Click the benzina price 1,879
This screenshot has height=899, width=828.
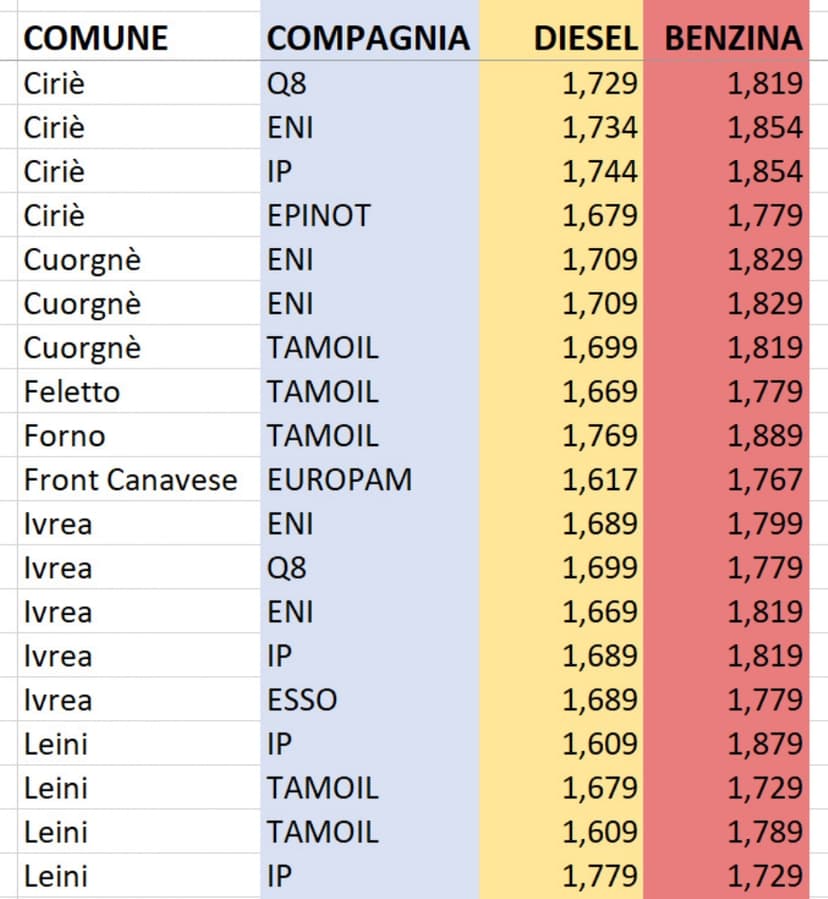765,744
